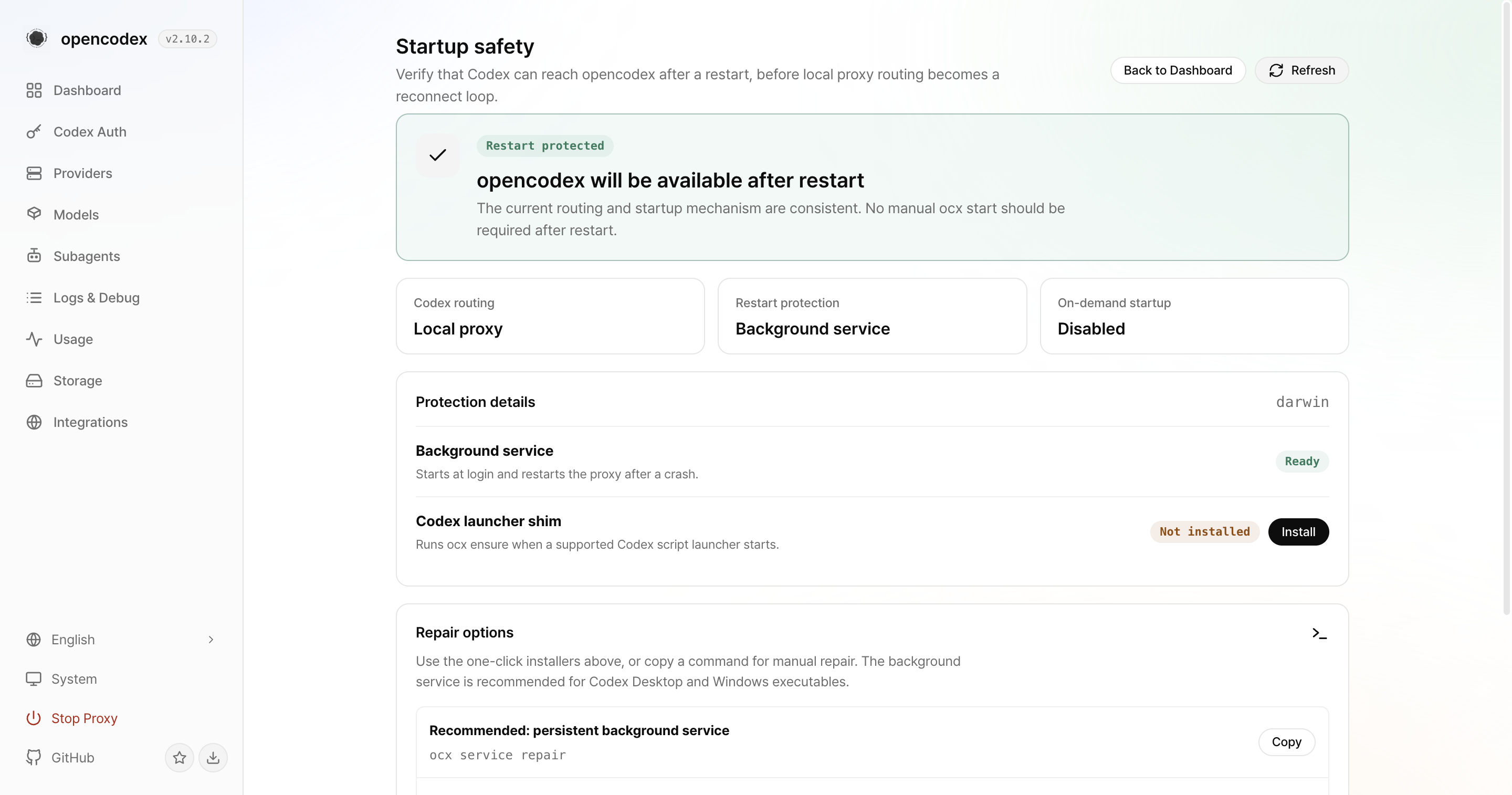Refresh the startup safety status
This screenshot has height=795, width=1512.
tap(1301, 70)
